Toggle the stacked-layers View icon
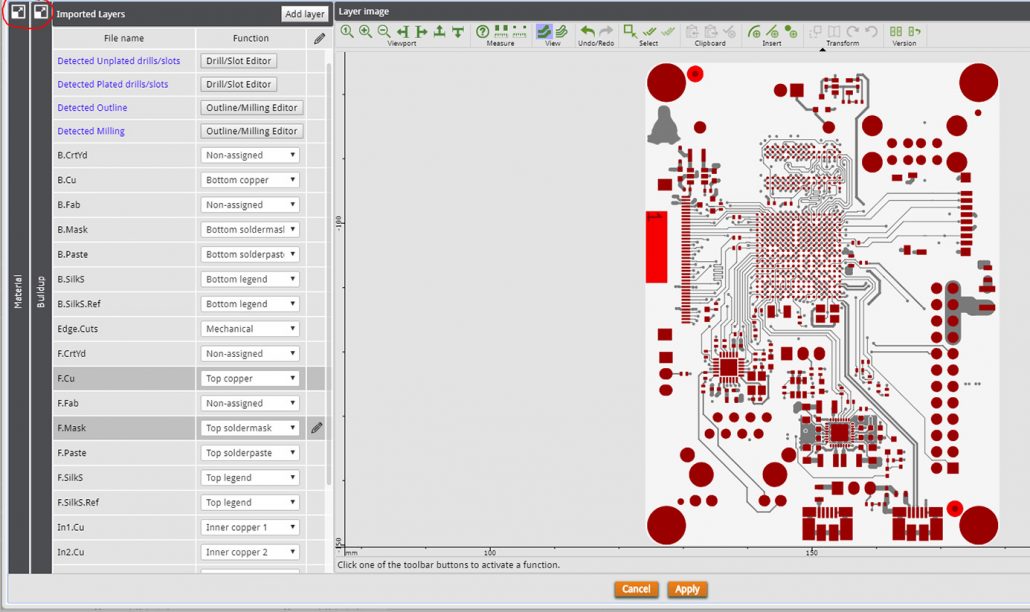 click(562, 32)
